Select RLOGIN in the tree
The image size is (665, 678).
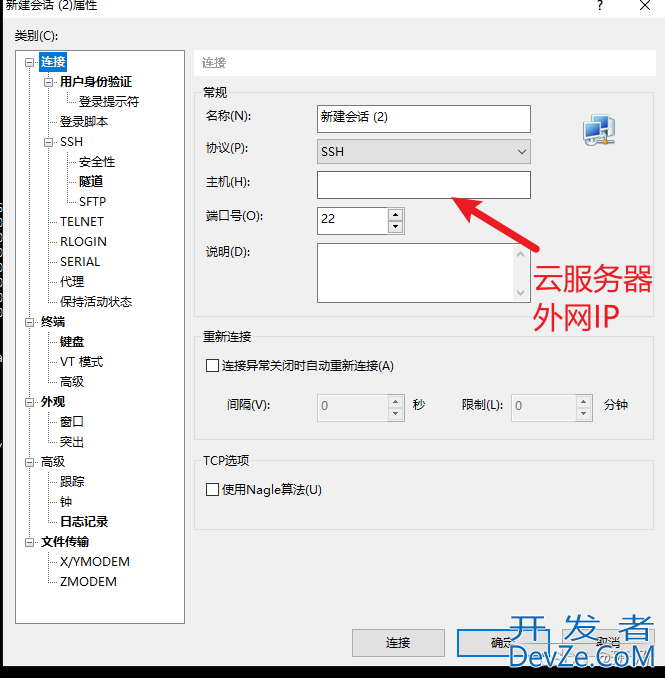click(x=83, y=242)
